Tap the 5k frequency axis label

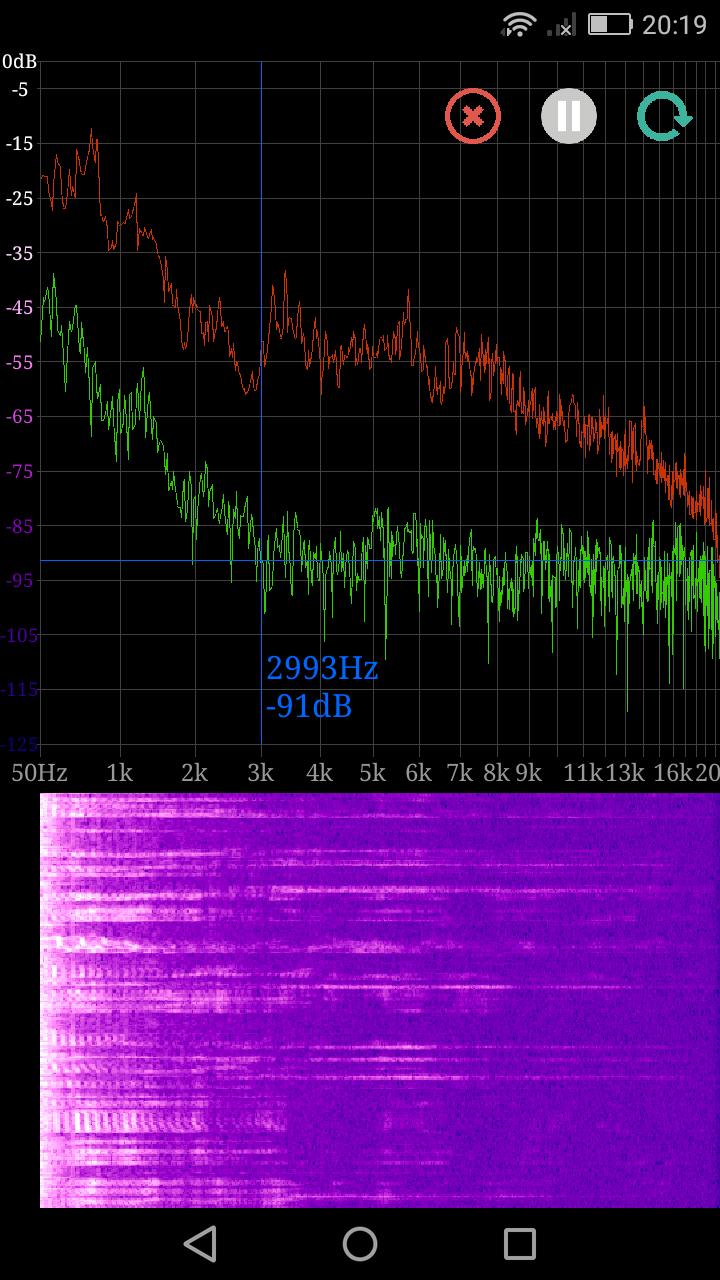point(372,772)
